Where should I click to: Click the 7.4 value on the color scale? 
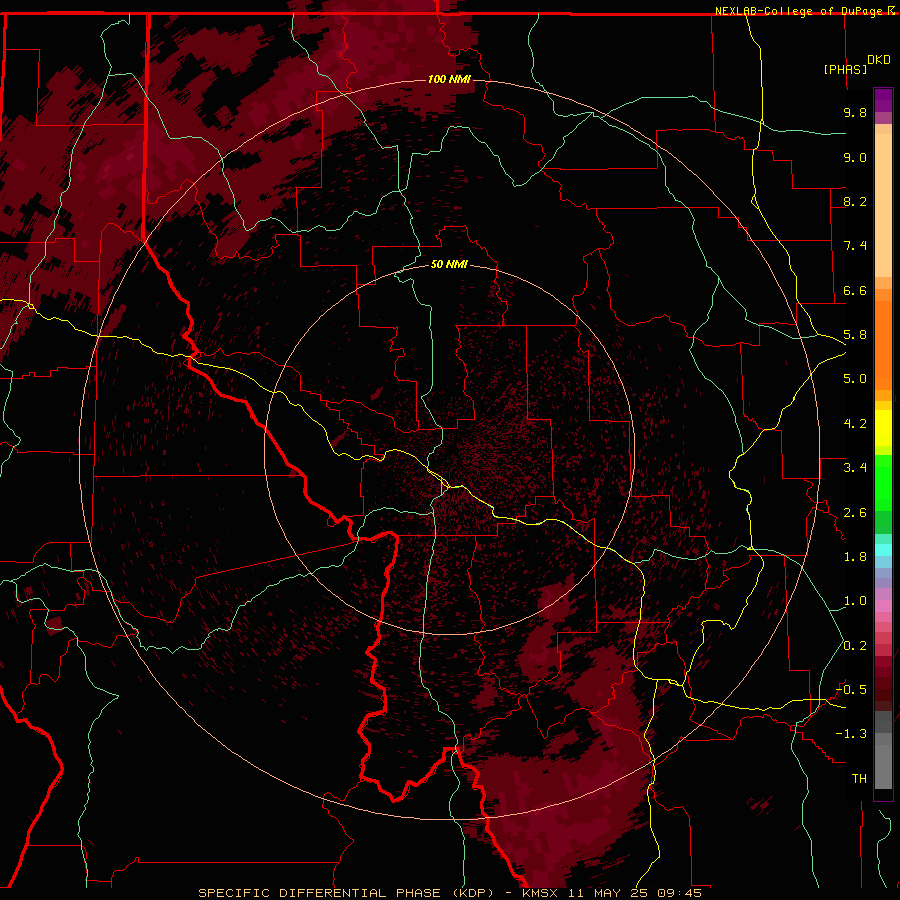click(855, 246)
